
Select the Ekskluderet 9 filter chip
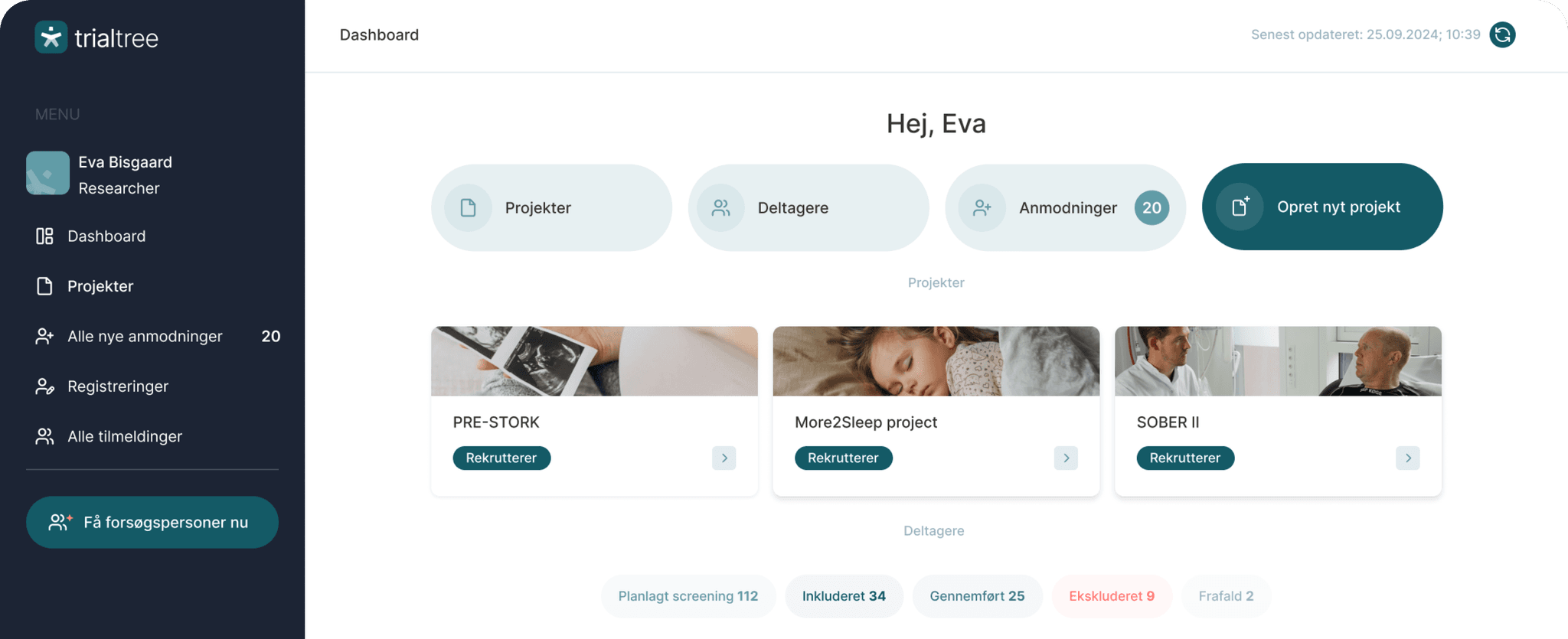(1111, 596)
